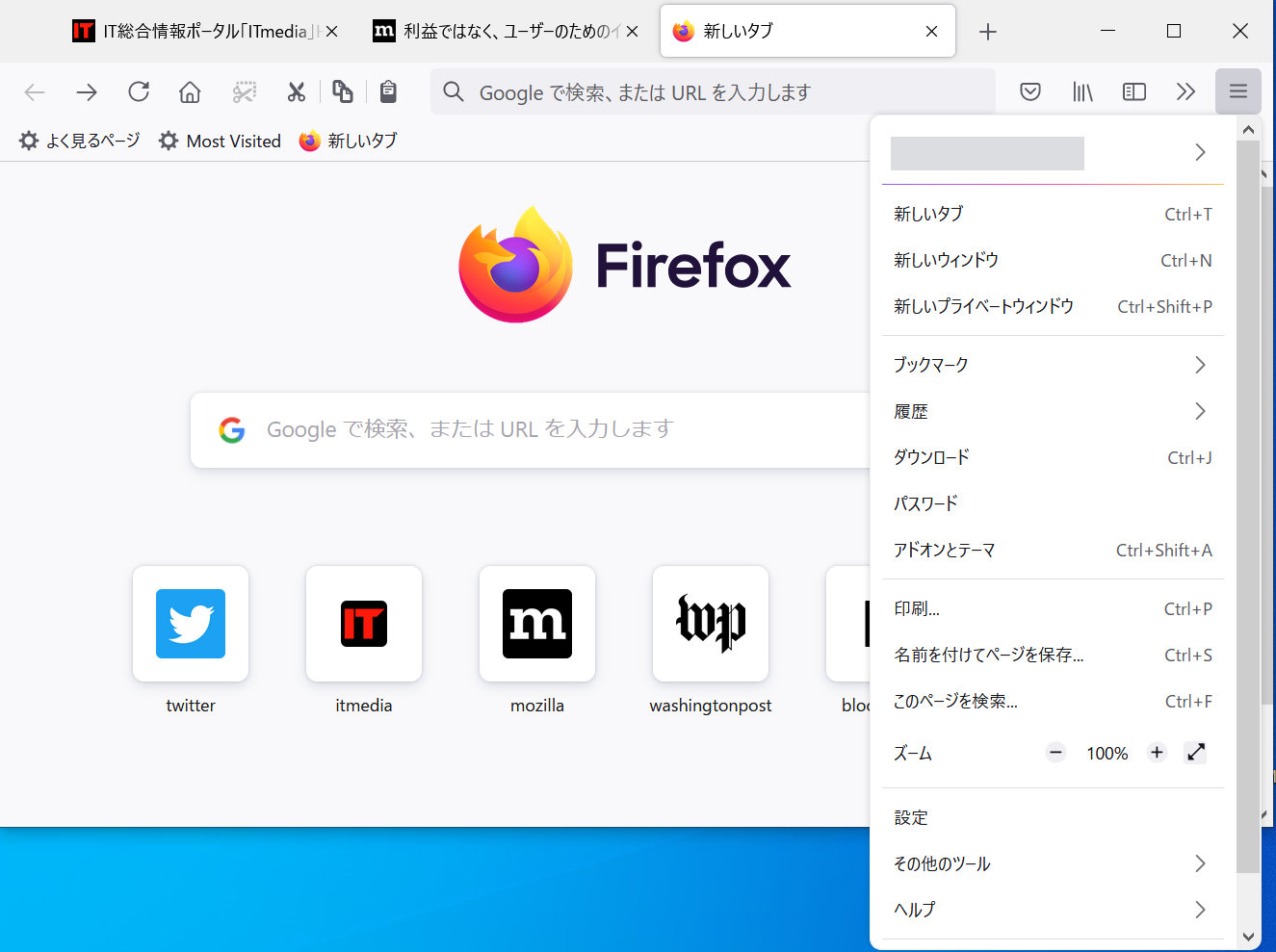Screen dimensions: 1276x952
Task: Click the clipboard Paste icon
Action: [x=388, y=92]
